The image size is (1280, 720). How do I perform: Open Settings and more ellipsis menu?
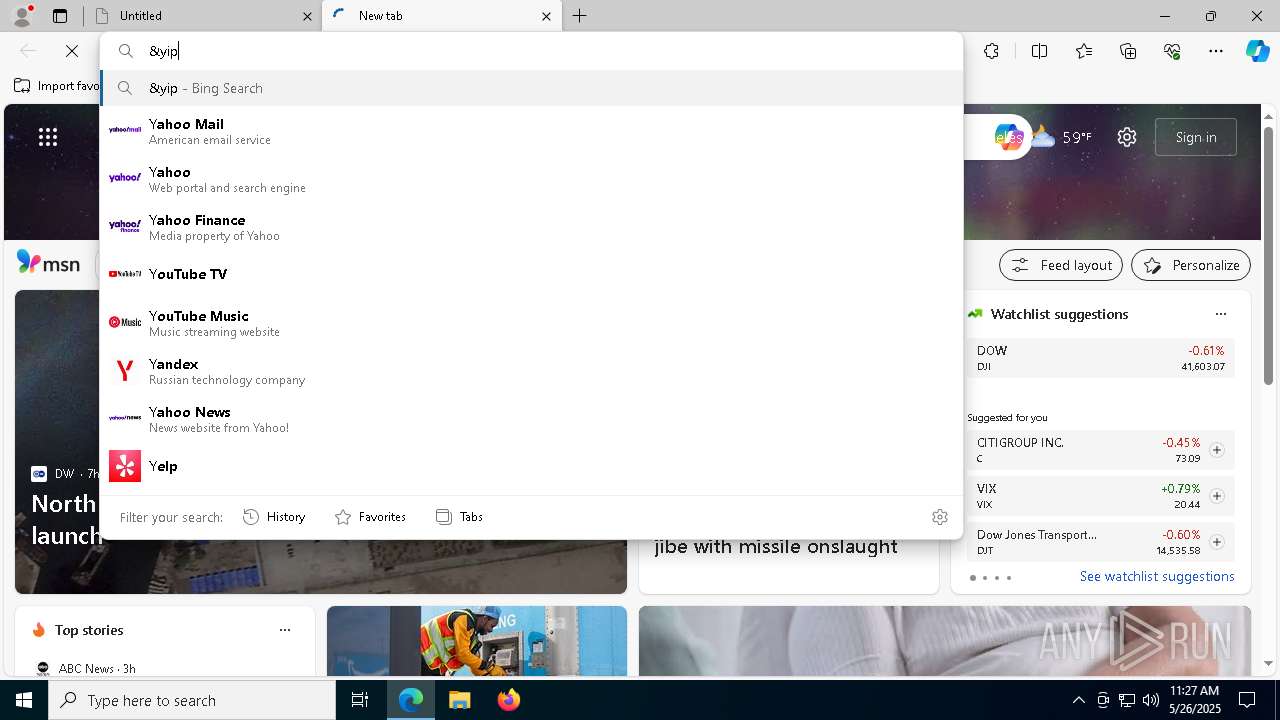pos(1216,51)
